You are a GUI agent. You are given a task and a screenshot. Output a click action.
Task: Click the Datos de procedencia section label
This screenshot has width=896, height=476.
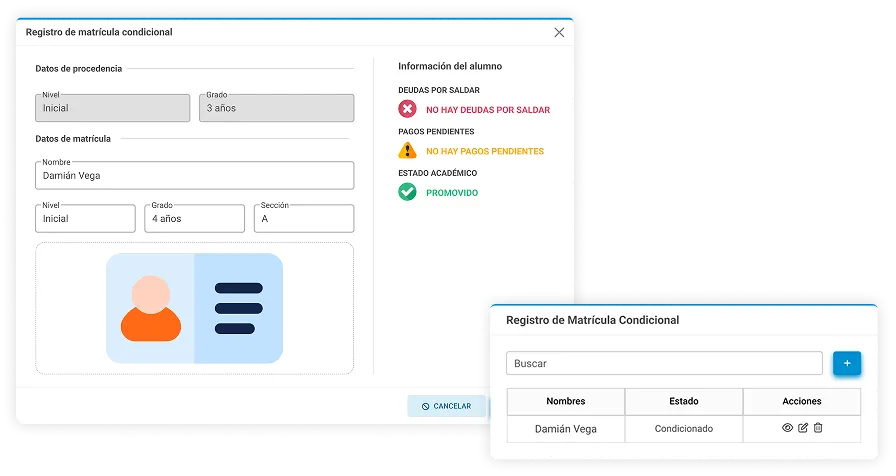79,69
